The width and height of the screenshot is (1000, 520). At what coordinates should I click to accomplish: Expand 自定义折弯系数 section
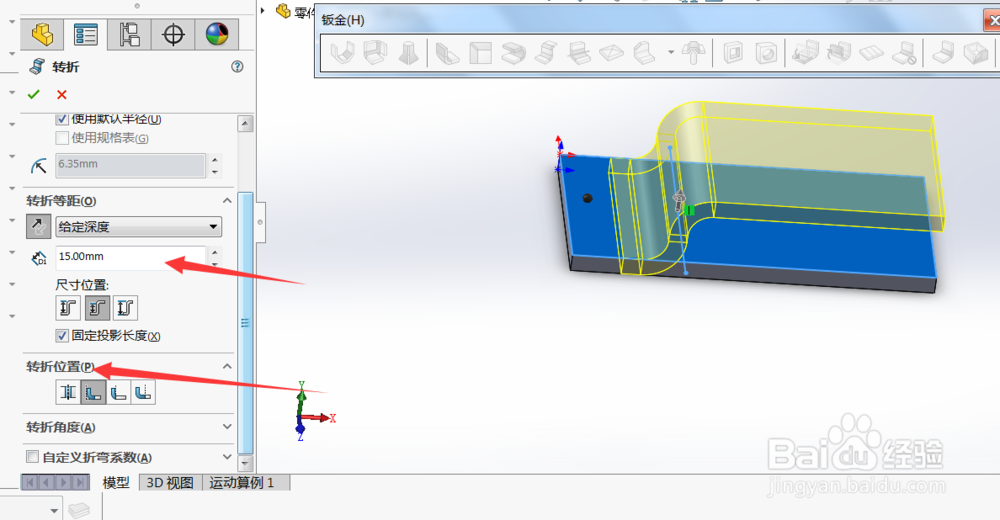click(x=227, y=457)
